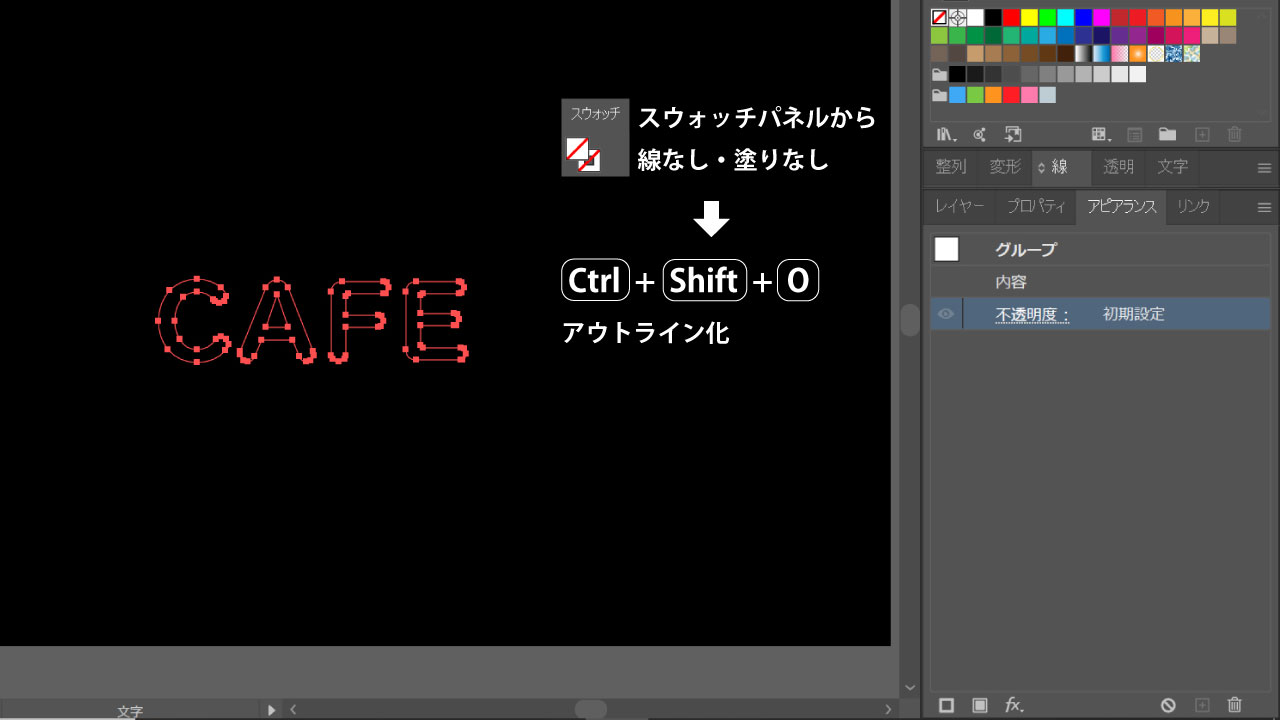Screen dimensions: 1280x720
Task: Pick the cyan swatch
Action: 1065,17
